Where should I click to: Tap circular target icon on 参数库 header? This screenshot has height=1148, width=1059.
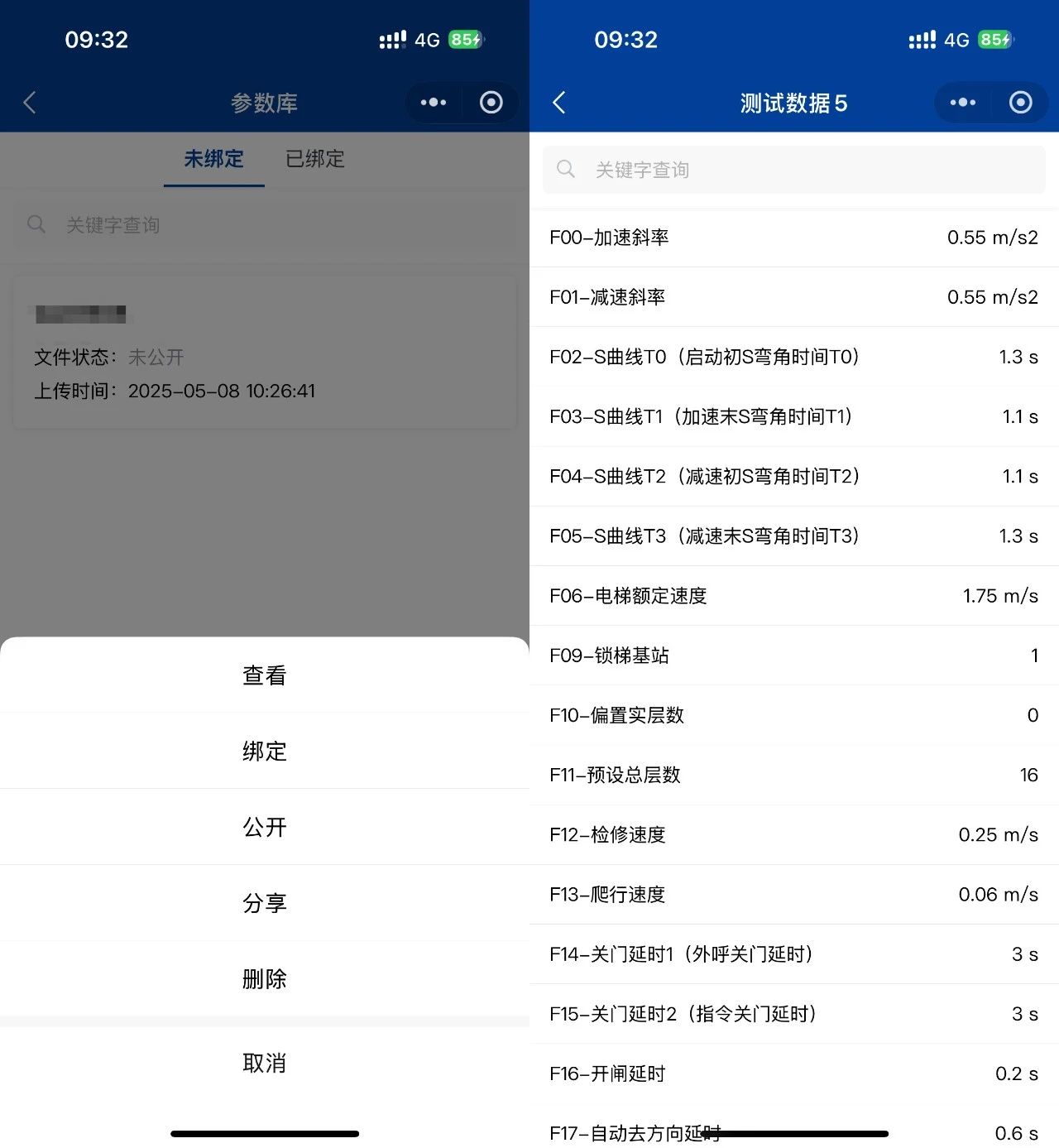[491, 103]
